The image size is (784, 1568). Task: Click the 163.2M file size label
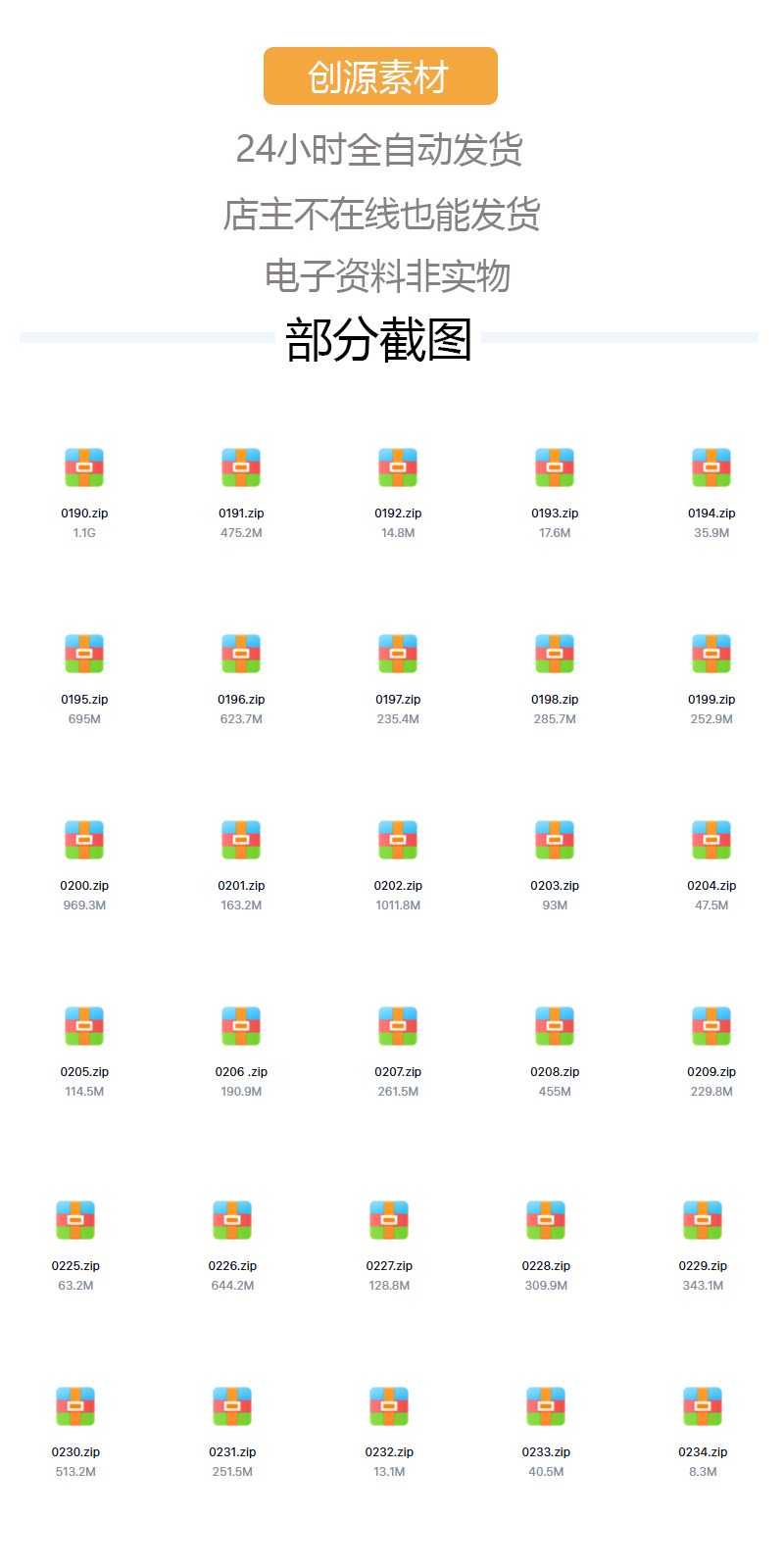pyautogui.click(x=241, y=906)
